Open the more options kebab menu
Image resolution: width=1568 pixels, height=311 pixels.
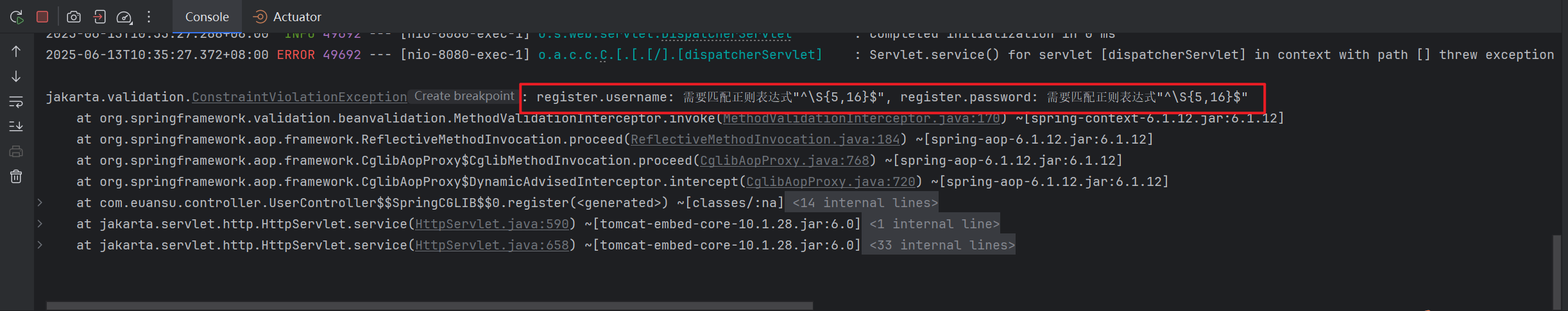[149, 17]
